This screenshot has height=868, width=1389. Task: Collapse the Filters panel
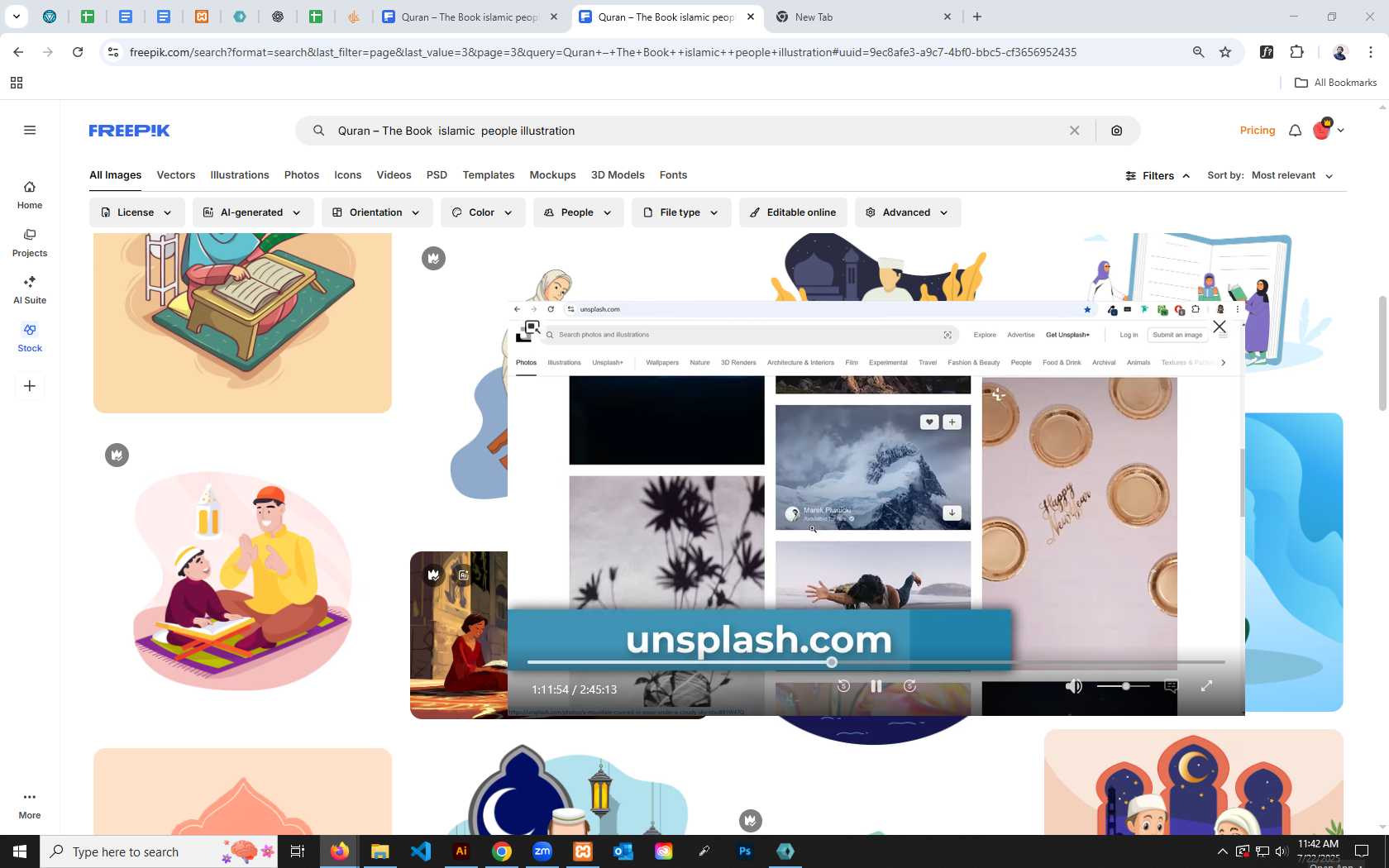[1157, 176]
